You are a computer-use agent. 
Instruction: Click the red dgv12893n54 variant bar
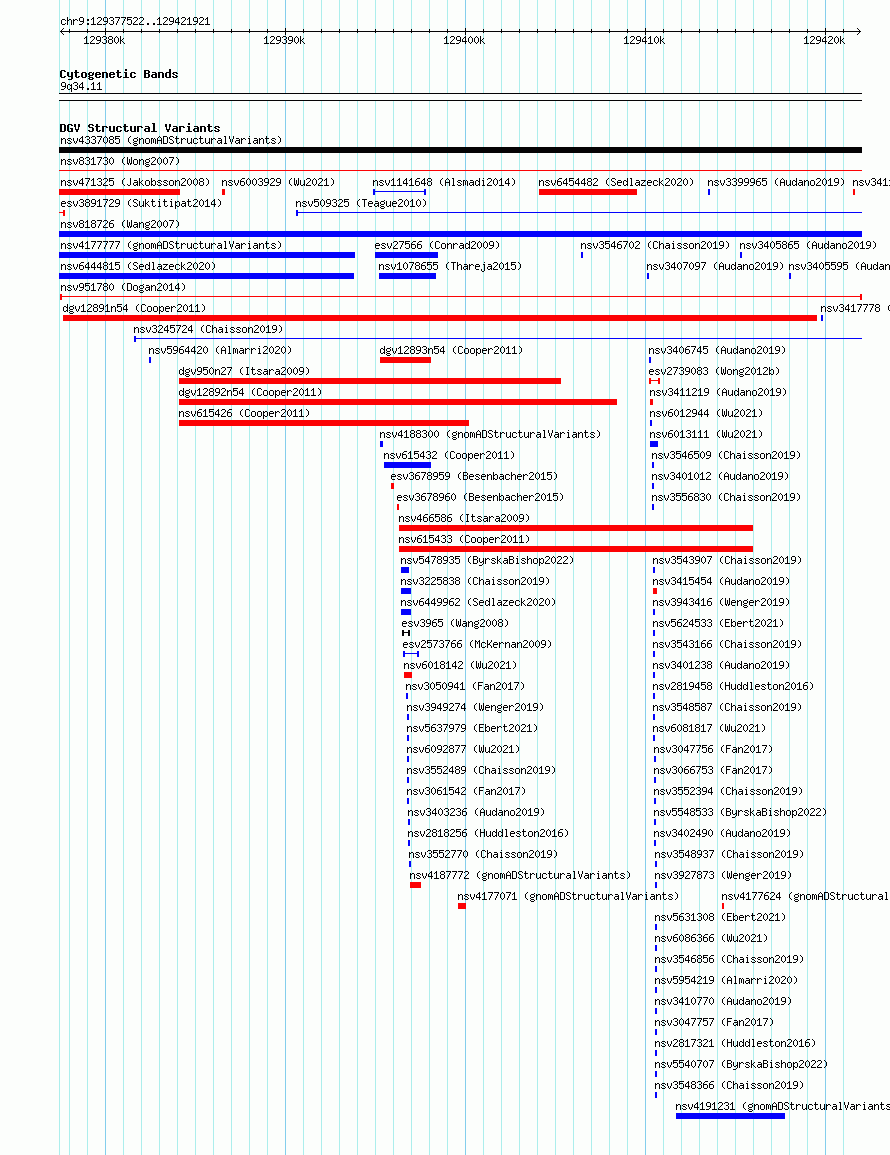coord(405,360)
